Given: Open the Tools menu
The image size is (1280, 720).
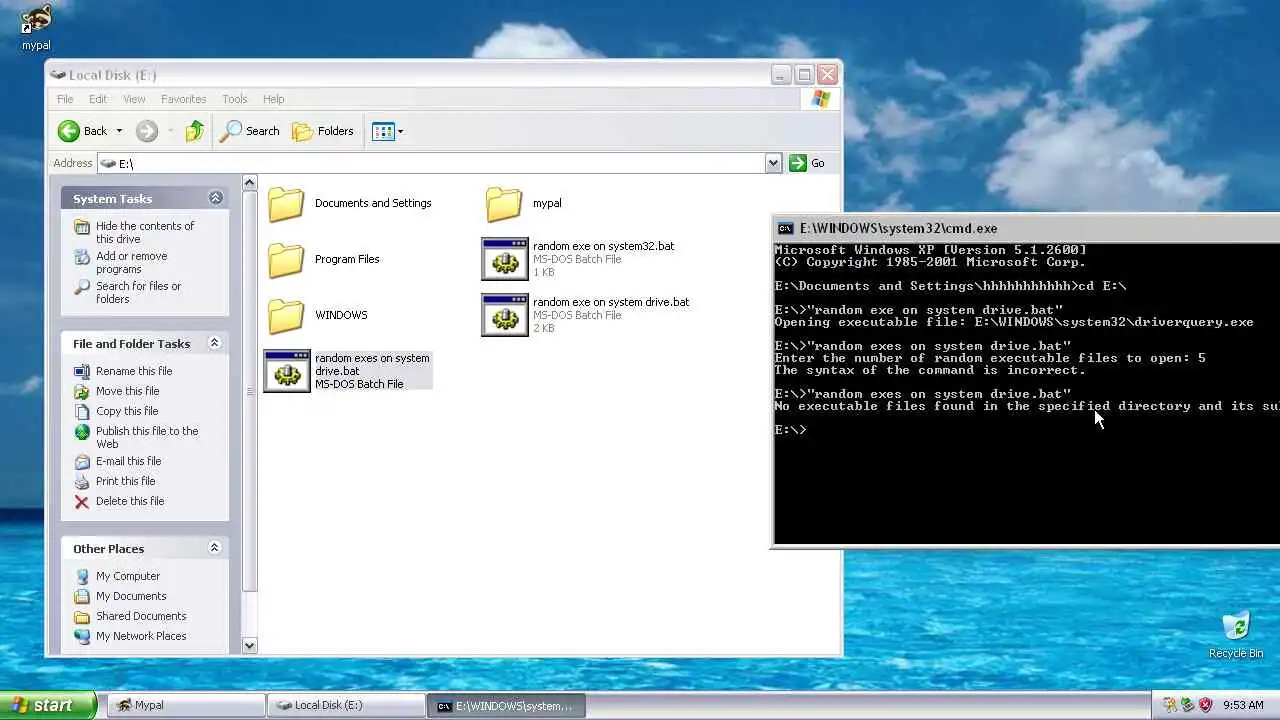Looking at the screenshot, I should tap(235, 99).
